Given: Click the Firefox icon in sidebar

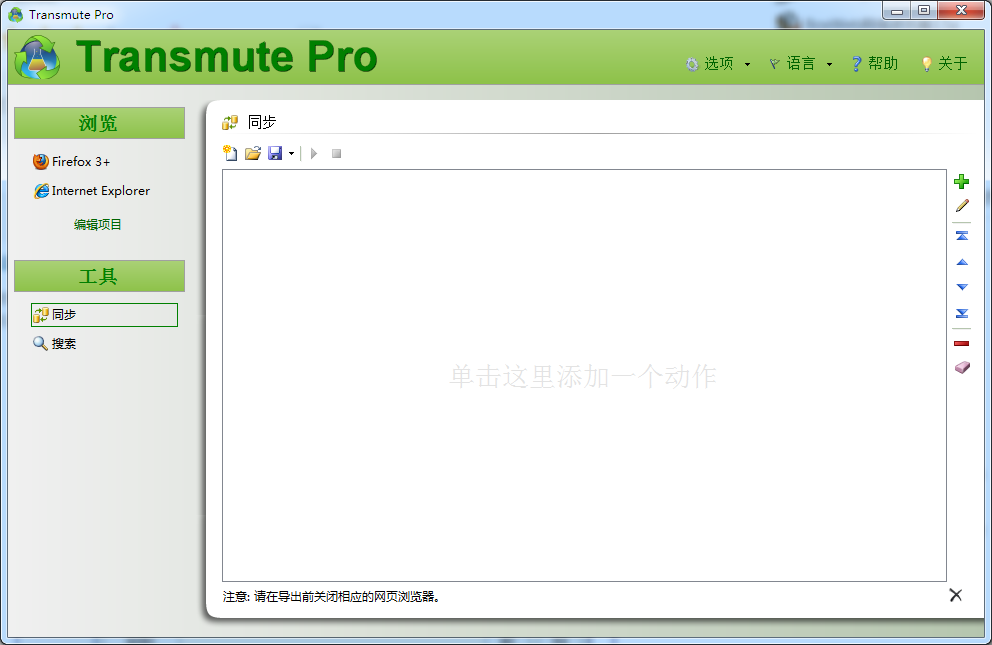Looking at the screenshot, I should click(40, 162).
